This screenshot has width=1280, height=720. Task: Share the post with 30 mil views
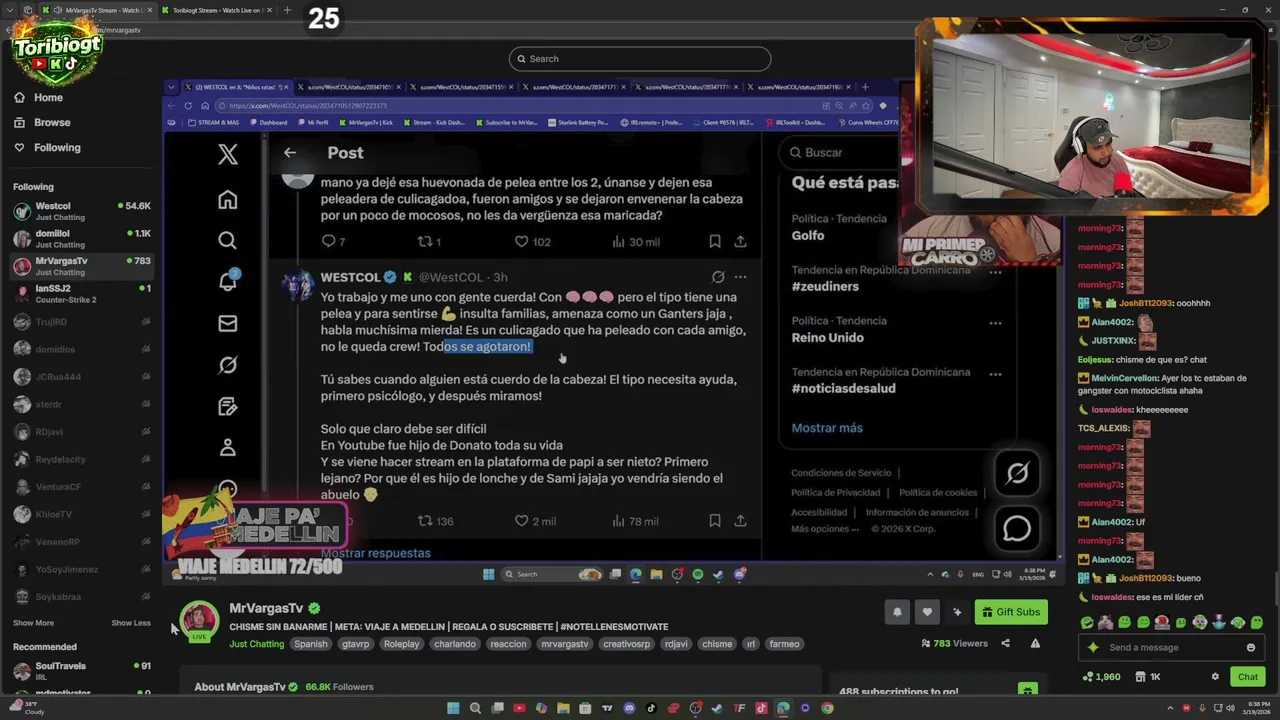(740, 241)
